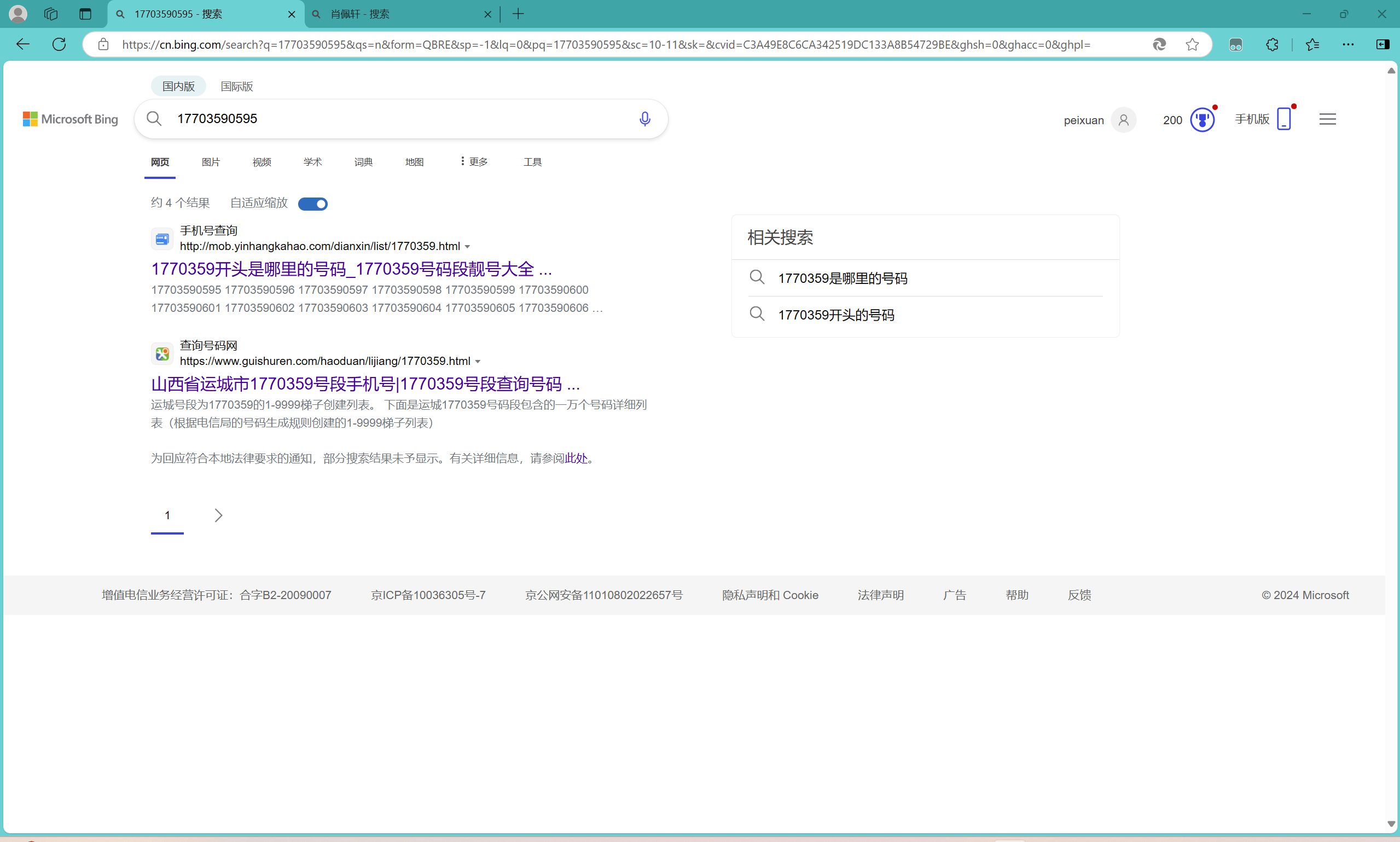Switch to the 词典 results tab
The height and width of the screenshot is (842, 1400).
pos(364,162)
